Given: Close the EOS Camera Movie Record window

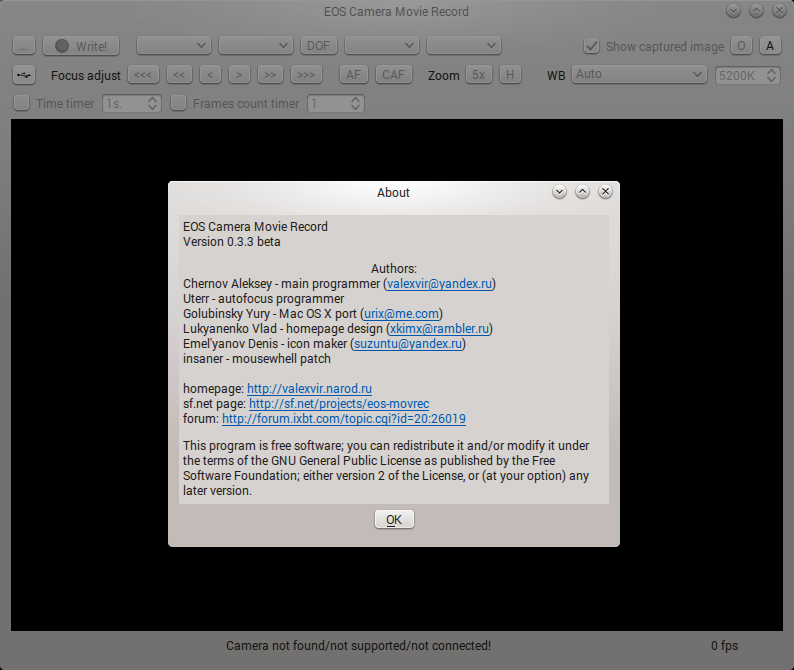Looking at the screenshot, I should click(x=779, y=11).
